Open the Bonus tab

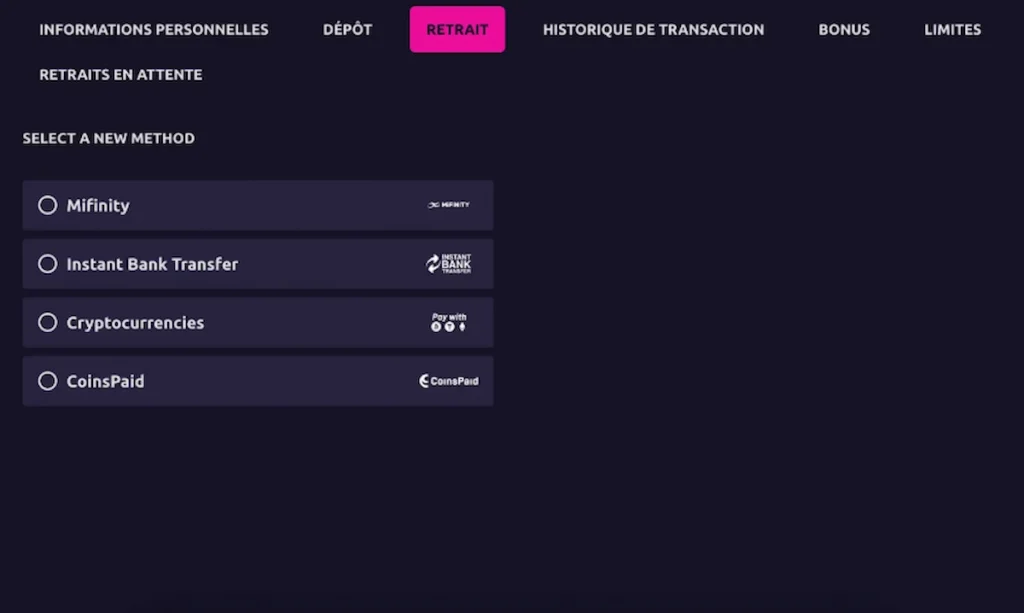coord(844,29)
